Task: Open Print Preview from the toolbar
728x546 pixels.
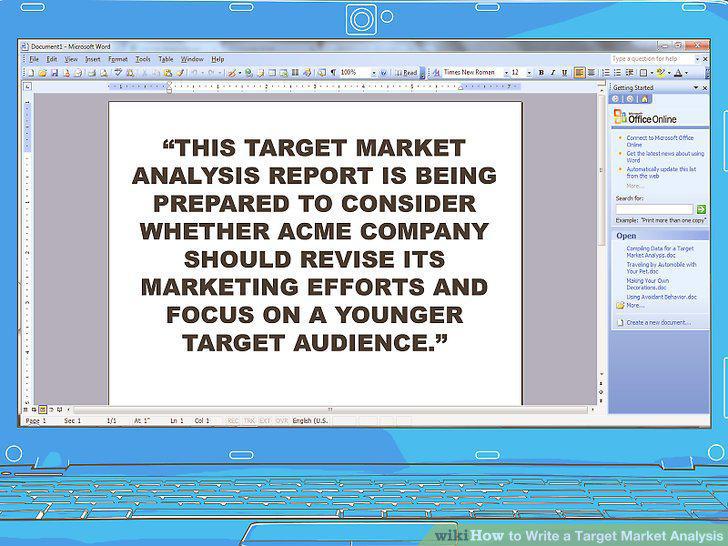Action: [104, 72]
